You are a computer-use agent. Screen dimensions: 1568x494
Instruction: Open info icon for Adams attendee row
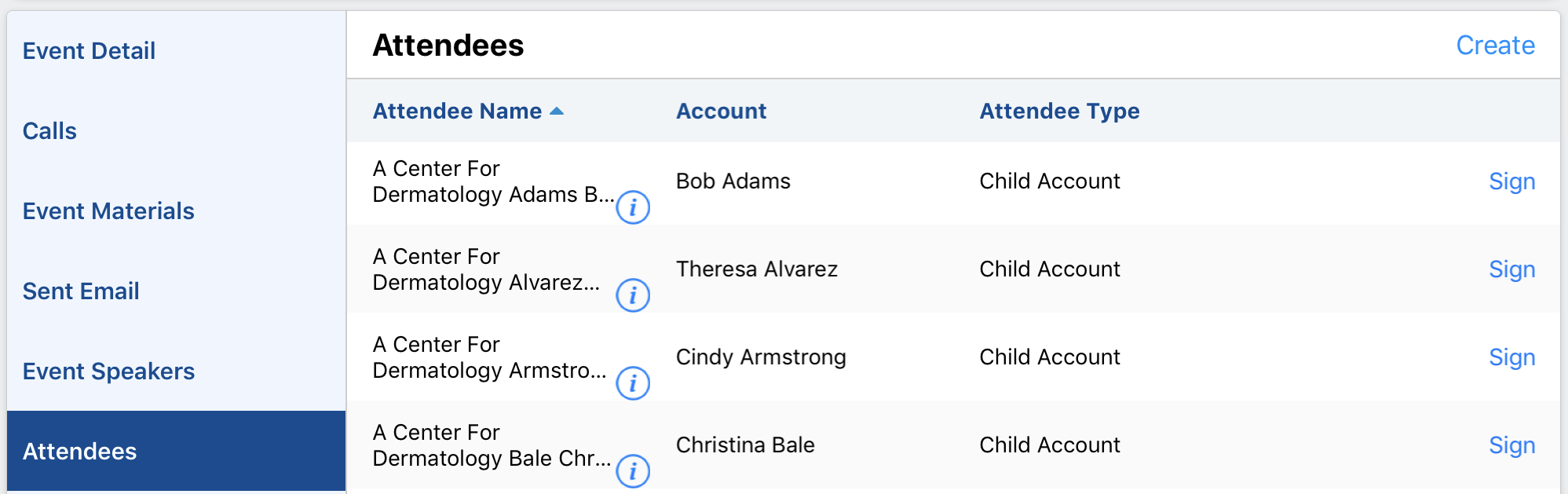[633, 208]
